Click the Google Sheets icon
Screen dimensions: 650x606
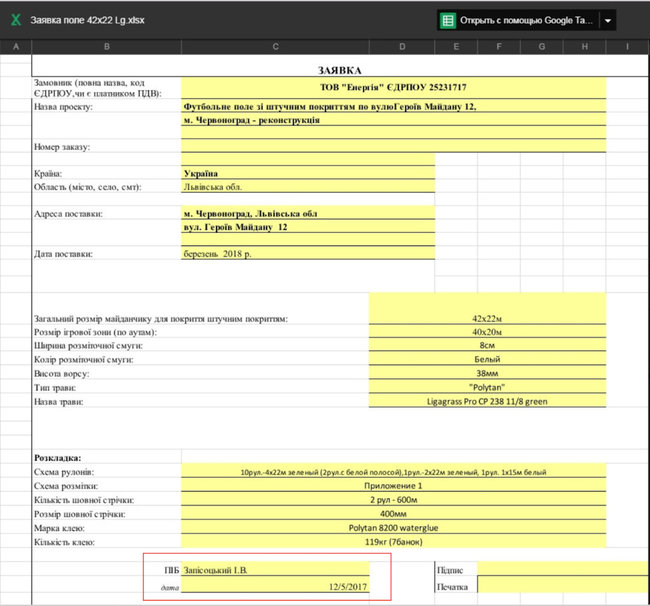(449, 20)
